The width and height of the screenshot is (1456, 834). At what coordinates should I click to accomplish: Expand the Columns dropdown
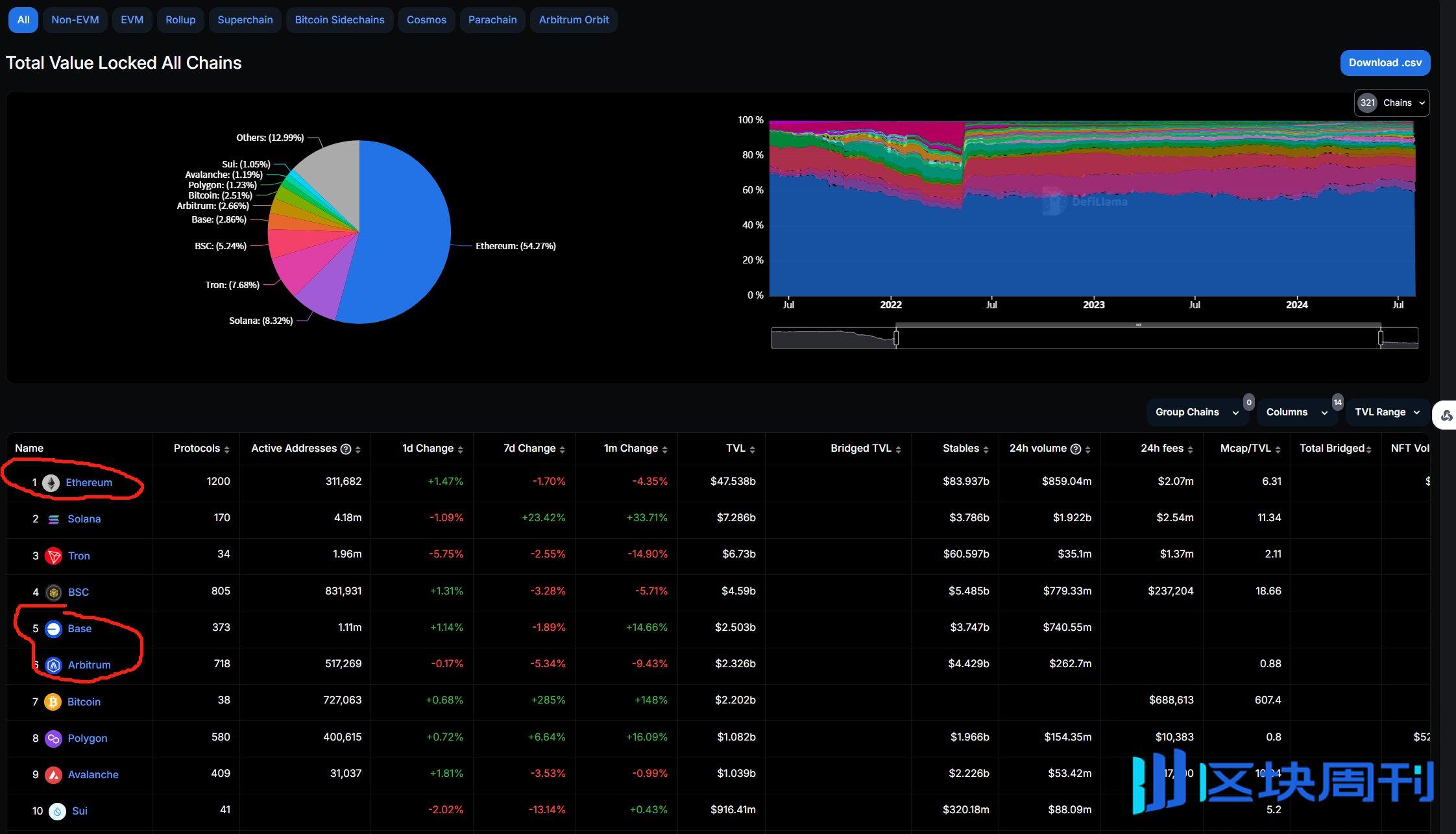pyautogui.click(x=1296, y=412)
